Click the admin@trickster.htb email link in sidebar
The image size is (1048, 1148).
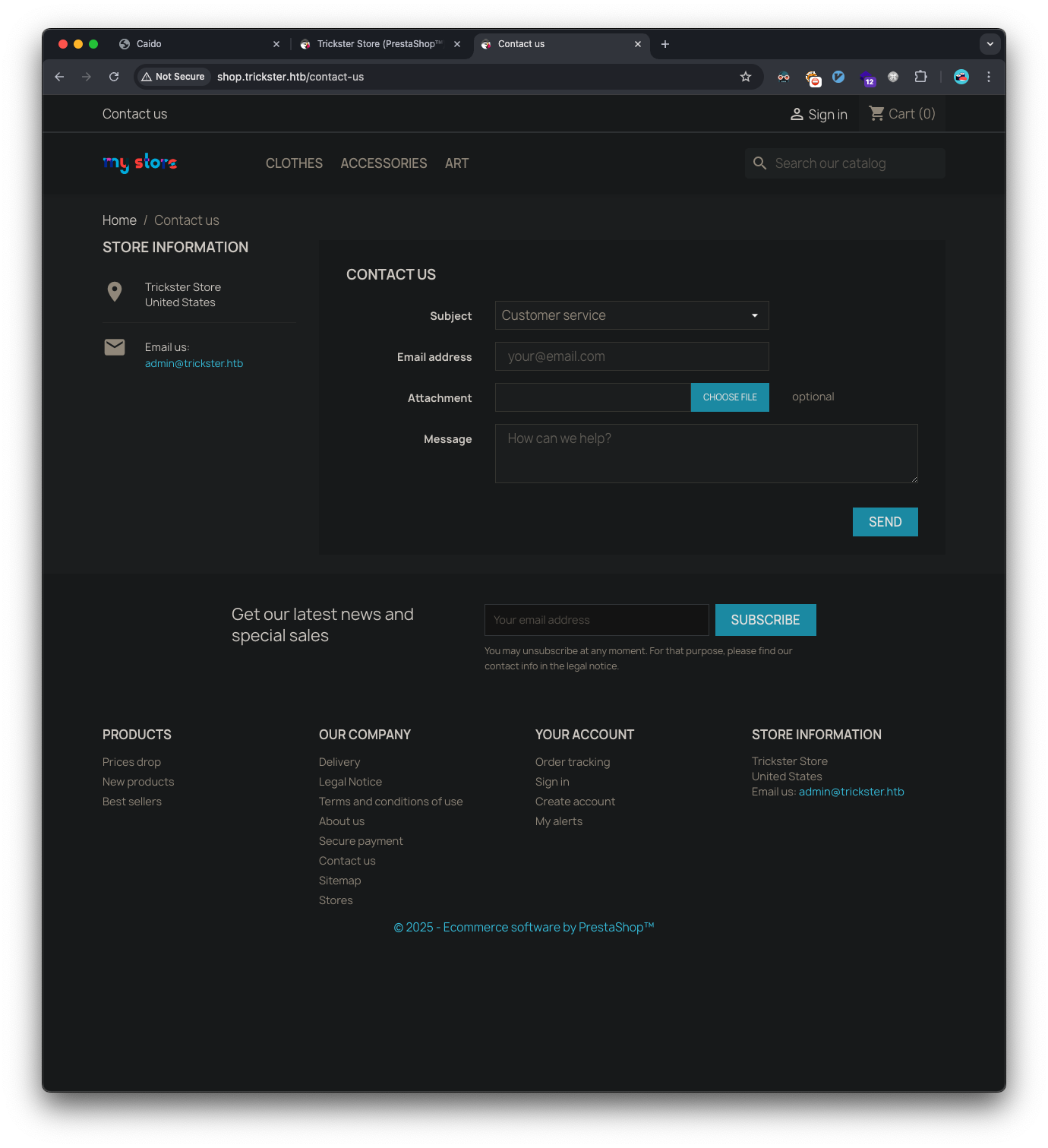point(194,364)
